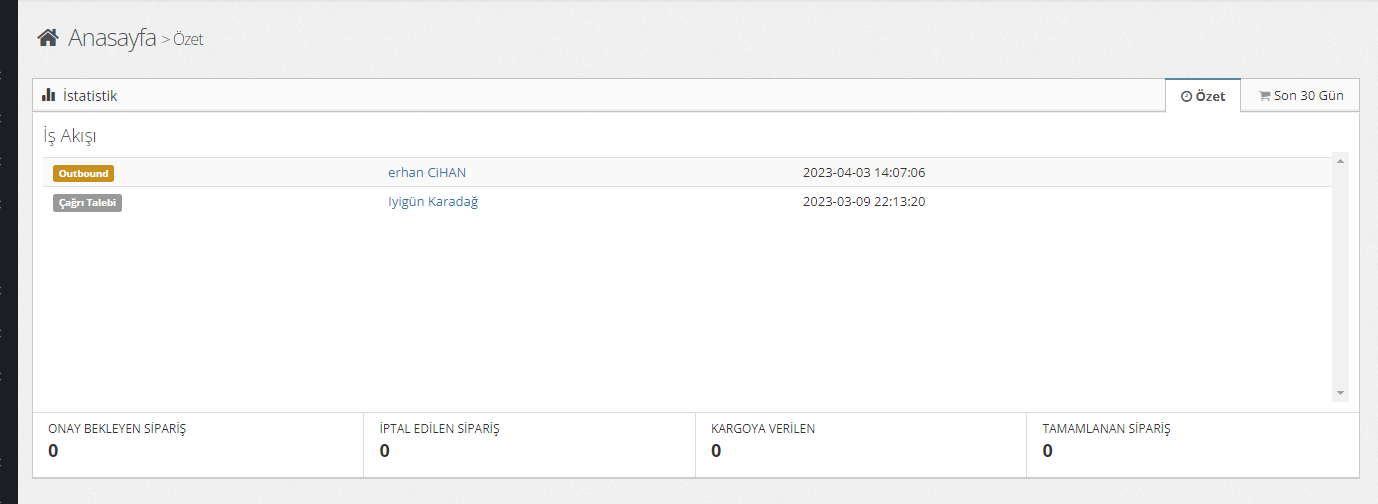Go to Anasayfa via the breadcrumb title
Viewport: 1378px width, 504px height.
pos(111,38)
